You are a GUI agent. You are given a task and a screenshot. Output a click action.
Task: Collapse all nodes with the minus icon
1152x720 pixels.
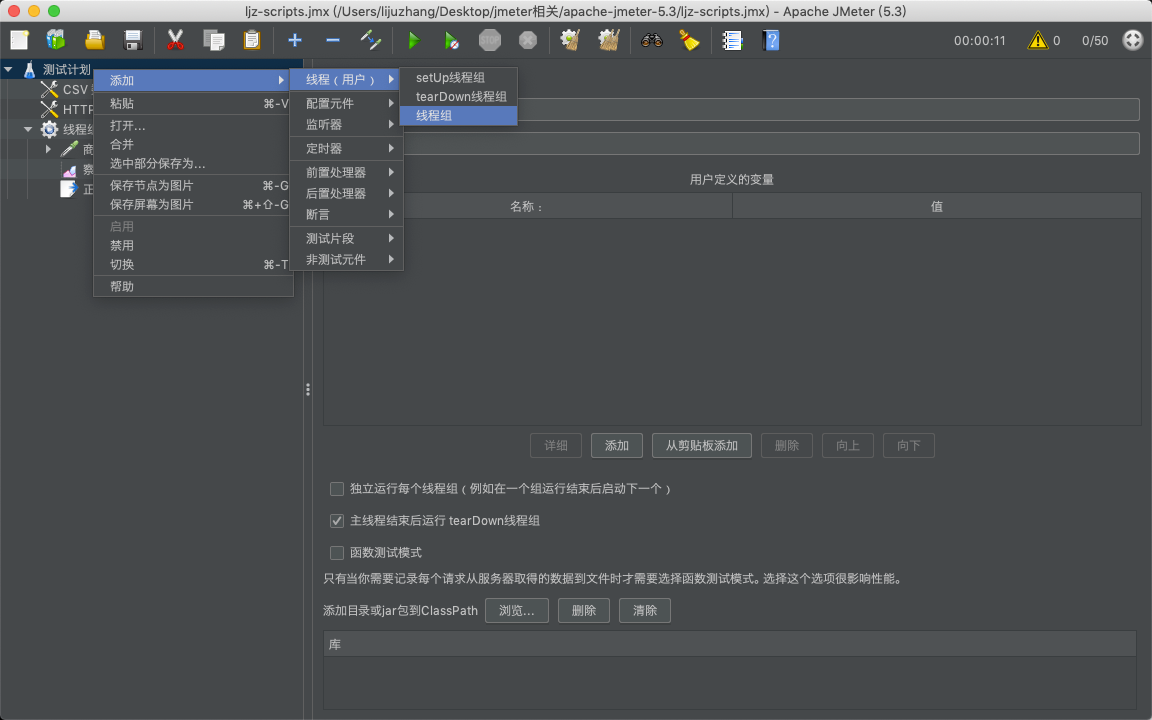pyautogui.click(x=333, y=40)
